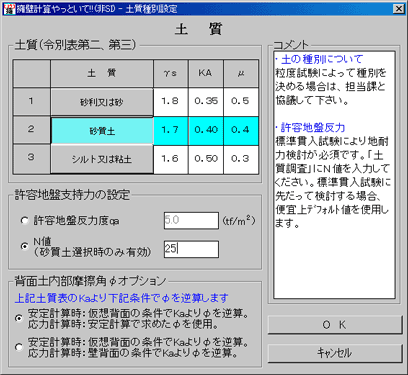Click the γs column header
Screen dimensions: 408x375
click(171, 74)
